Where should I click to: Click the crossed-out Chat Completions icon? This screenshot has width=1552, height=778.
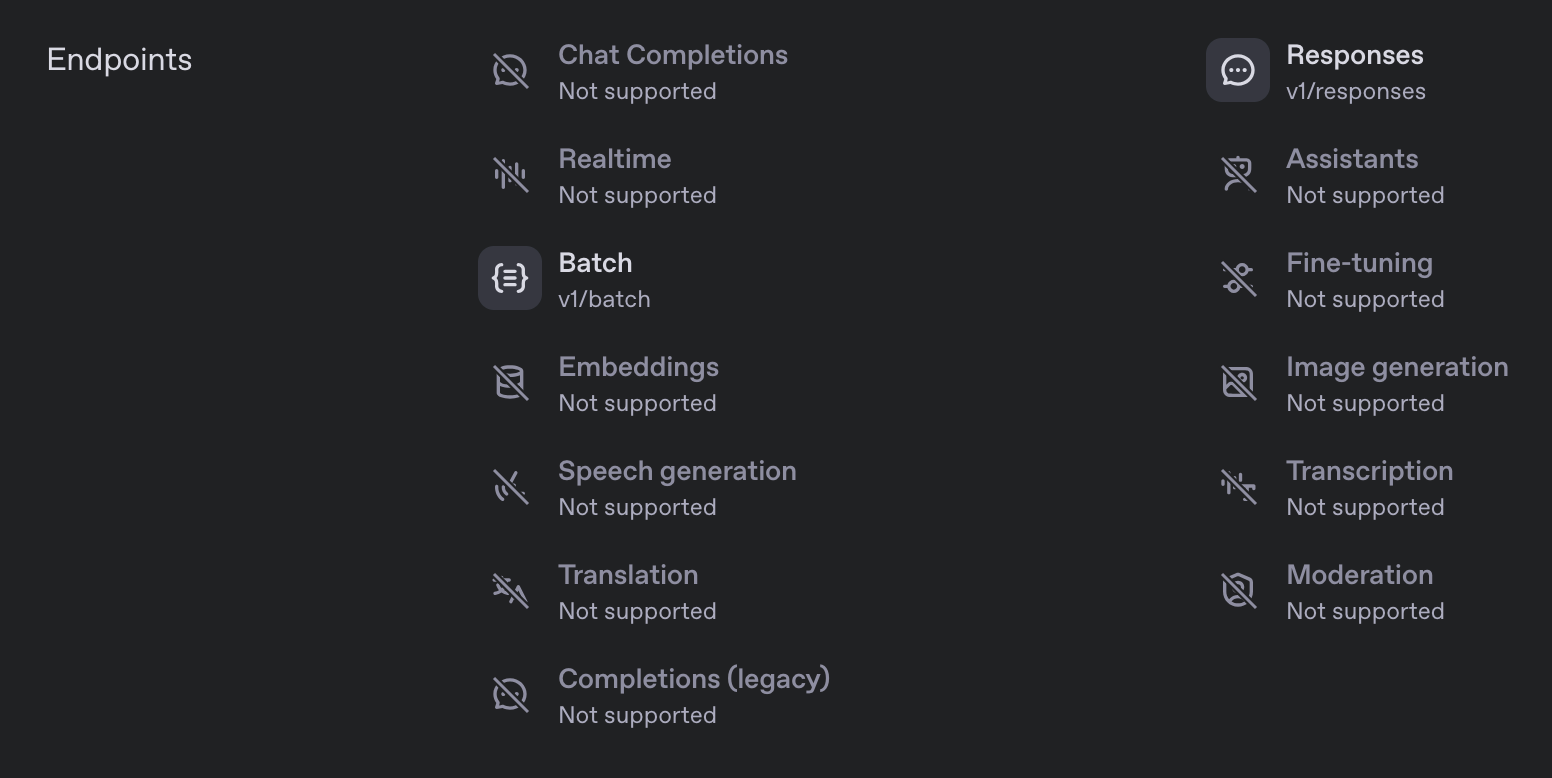pyautogui.click(x=510, y=70)
